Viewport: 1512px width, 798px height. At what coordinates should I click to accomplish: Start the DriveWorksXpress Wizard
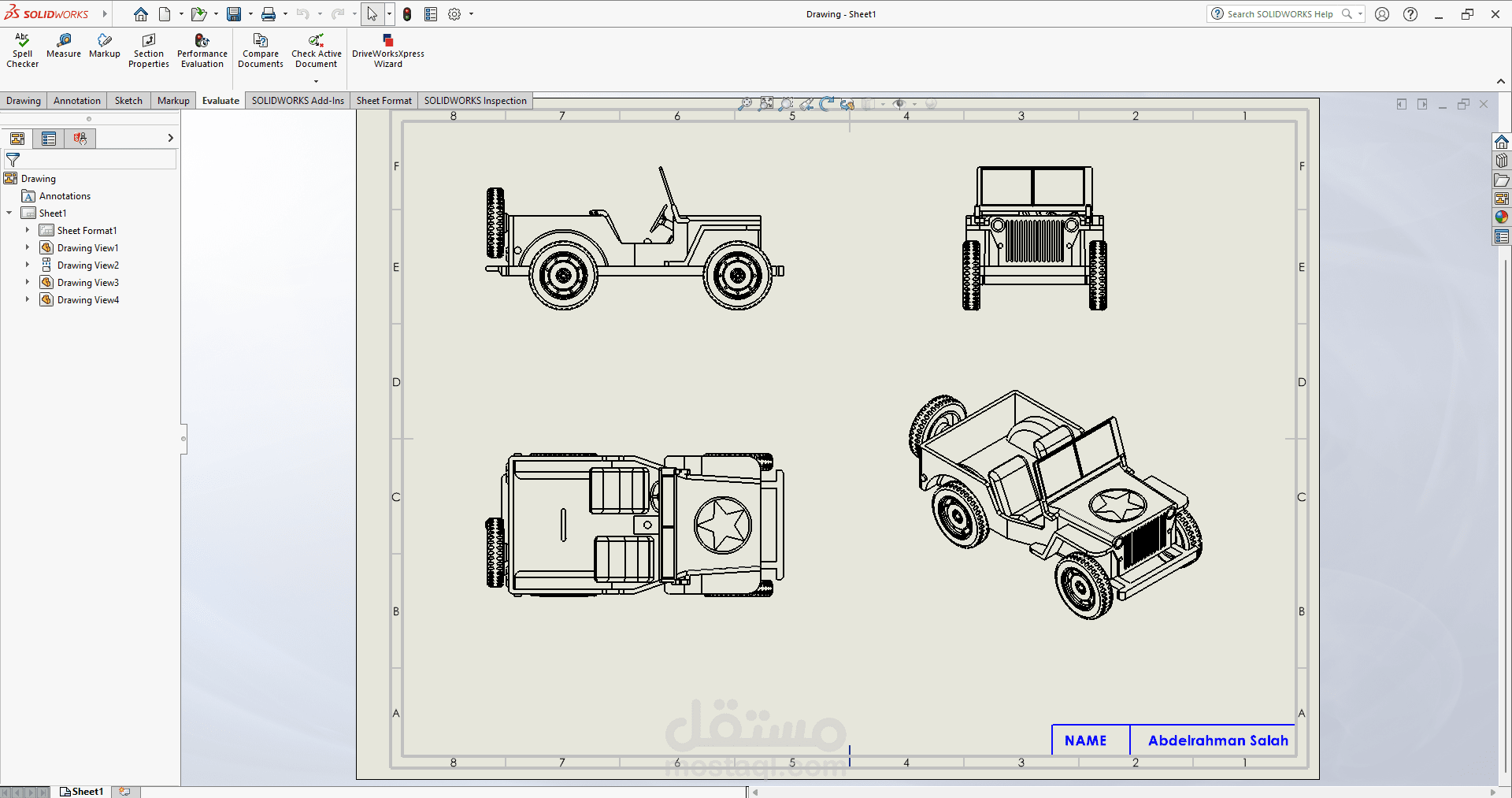point(387,50)
